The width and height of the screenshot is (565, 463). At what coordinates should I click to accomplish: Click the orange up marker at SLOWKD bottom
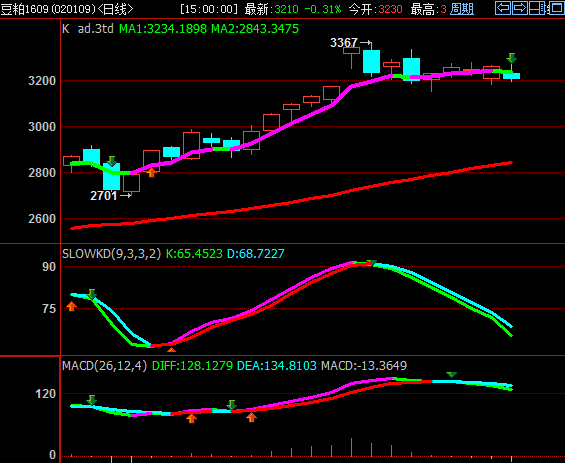tap(172, 350)
